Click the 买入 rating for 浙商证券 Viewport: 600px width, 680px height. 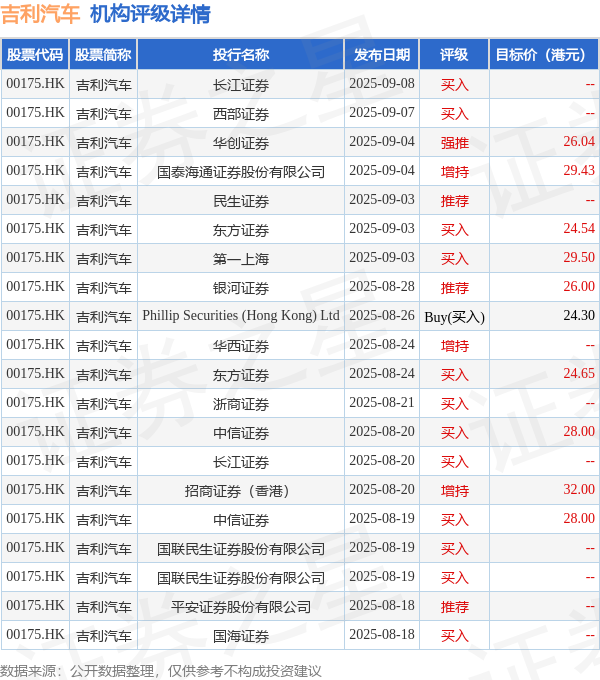pos(454,404)
